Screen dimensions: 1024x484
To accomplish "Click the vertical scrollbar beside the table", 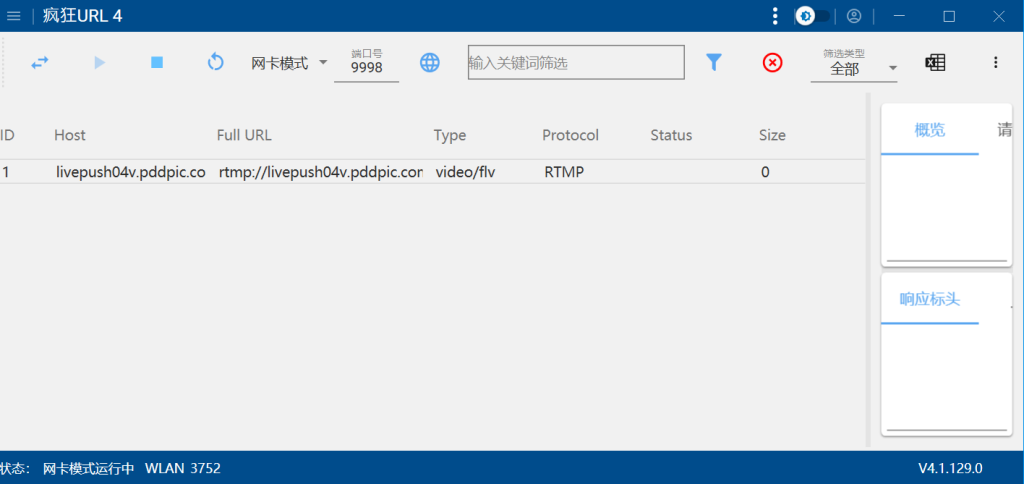I will point(868,270).
